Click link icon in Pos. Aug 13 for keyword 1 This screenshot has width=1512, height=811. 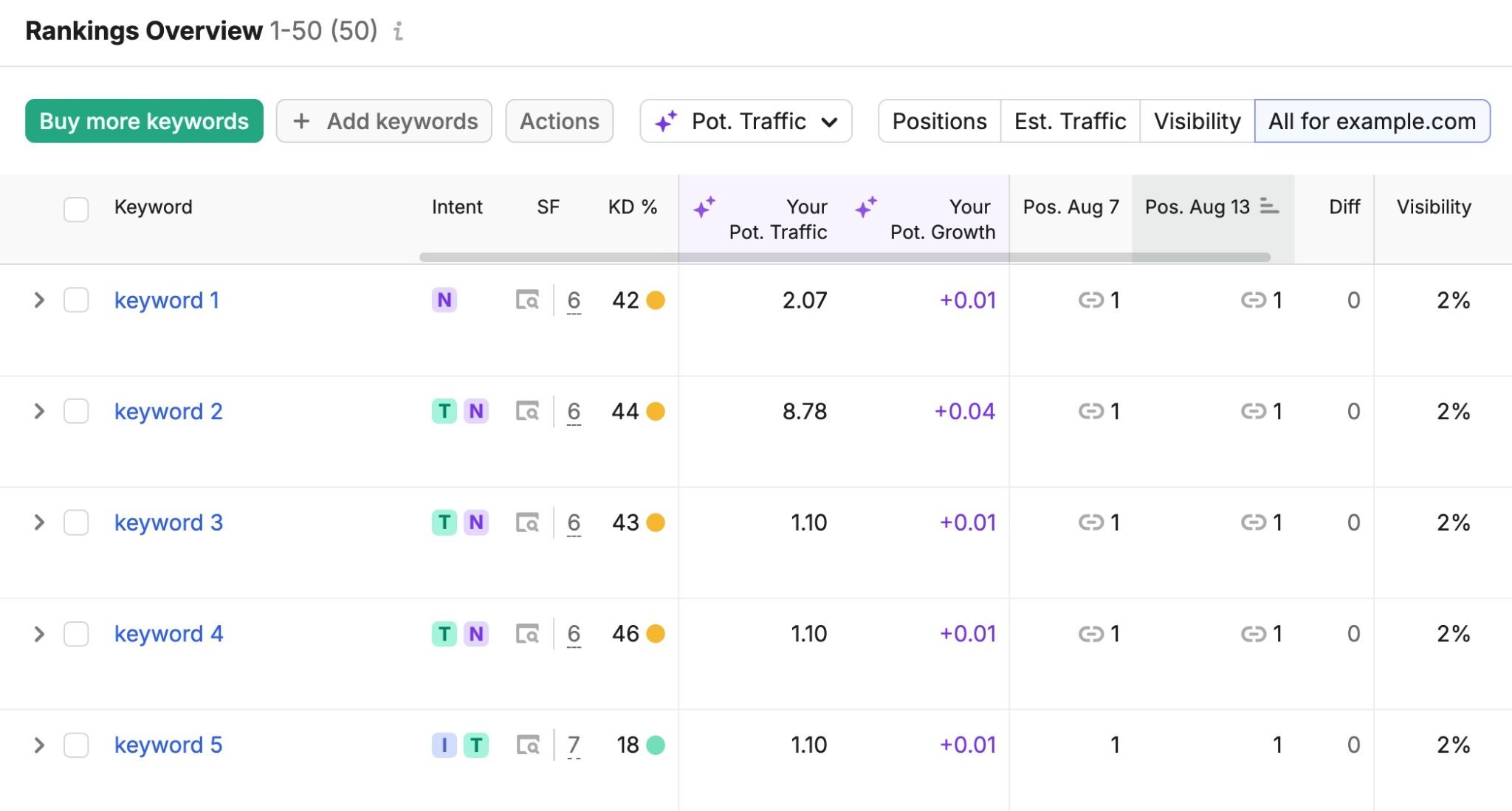click(x=1254, y=300)
